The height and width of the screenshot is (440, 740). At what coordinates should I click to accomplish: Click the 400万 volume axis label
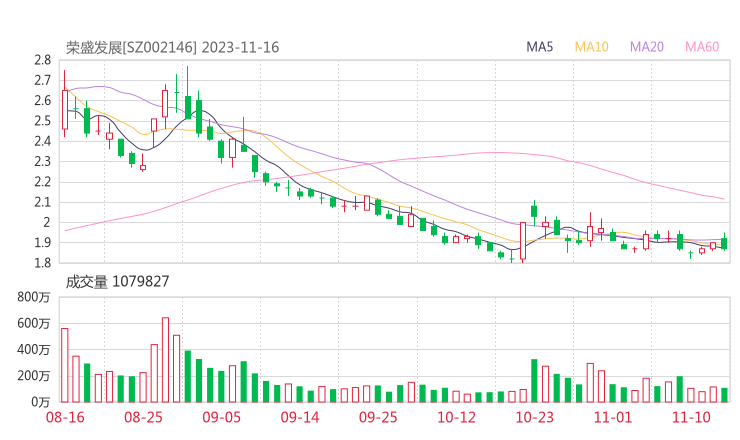point(34,350)
